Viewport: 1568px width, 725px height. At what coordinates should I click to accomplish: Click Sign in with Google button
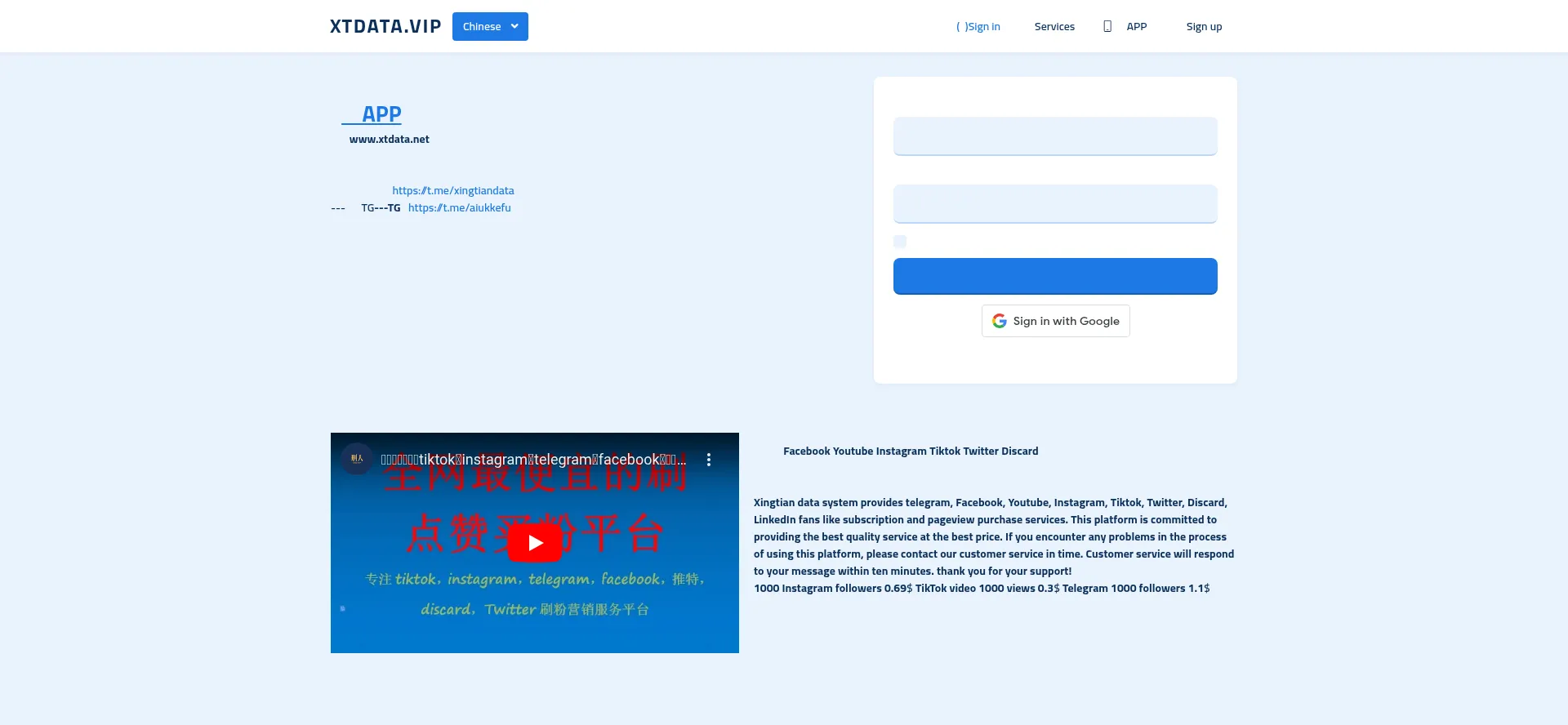1055,321
